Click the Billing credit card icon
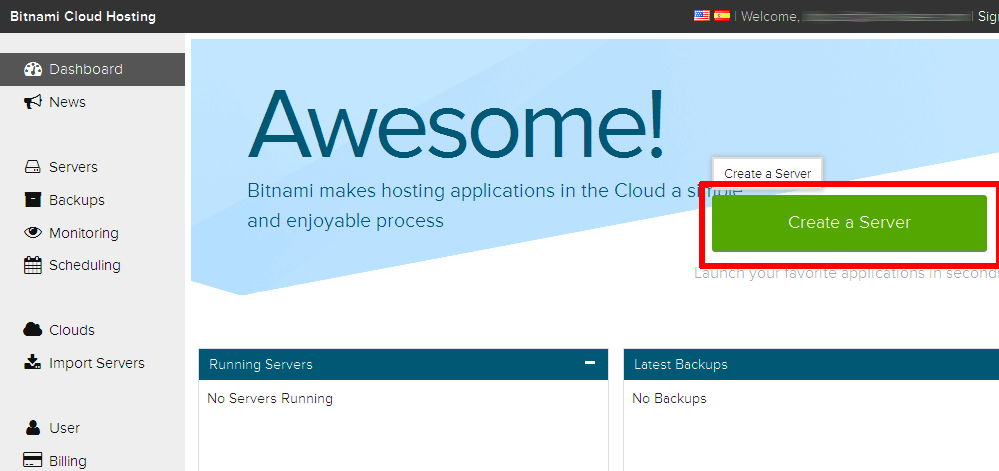Screen dimensions: 999x471 (32, 460)
